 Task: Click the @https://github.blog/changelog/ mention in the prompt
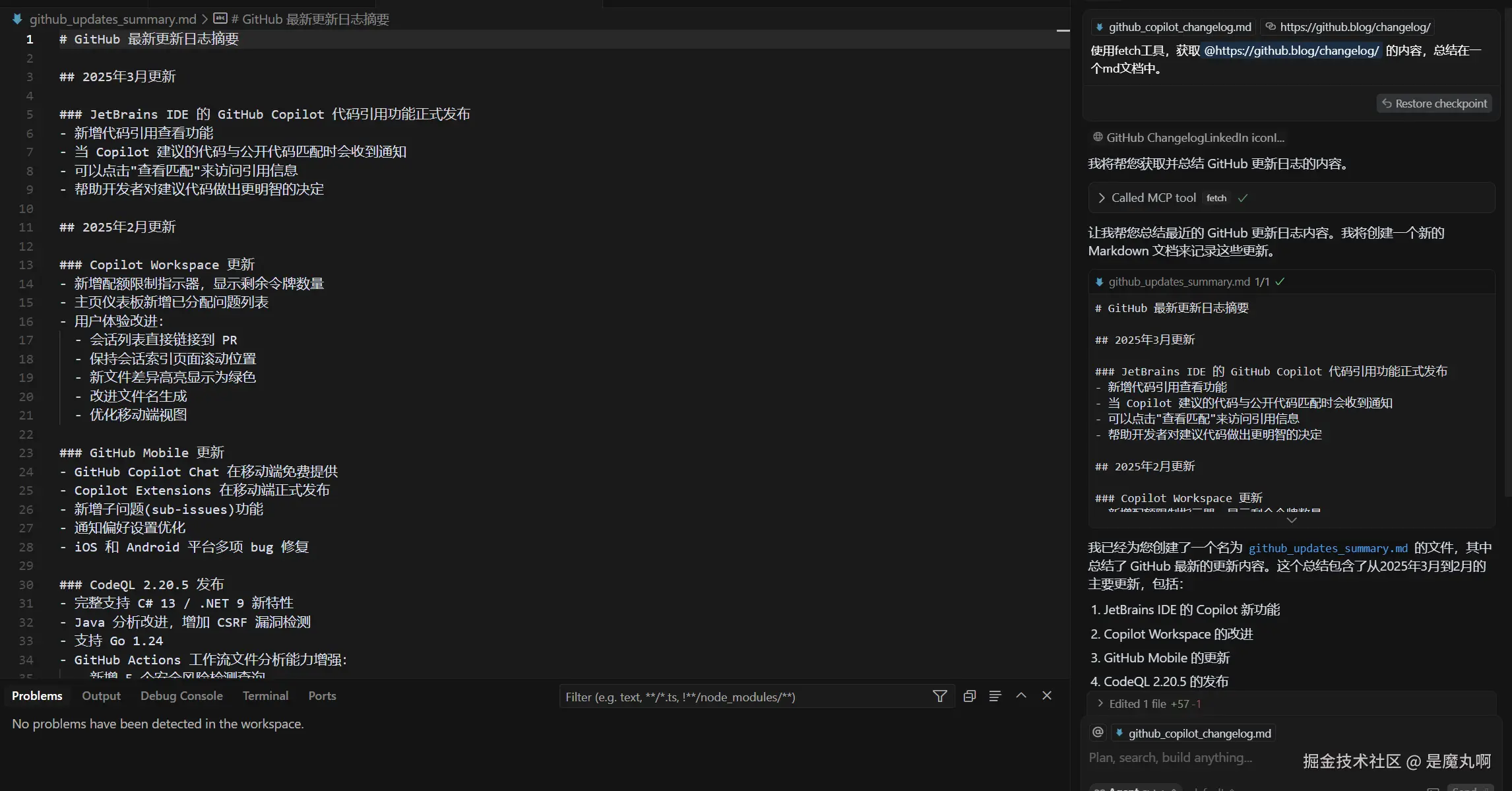pos(1292,51)
